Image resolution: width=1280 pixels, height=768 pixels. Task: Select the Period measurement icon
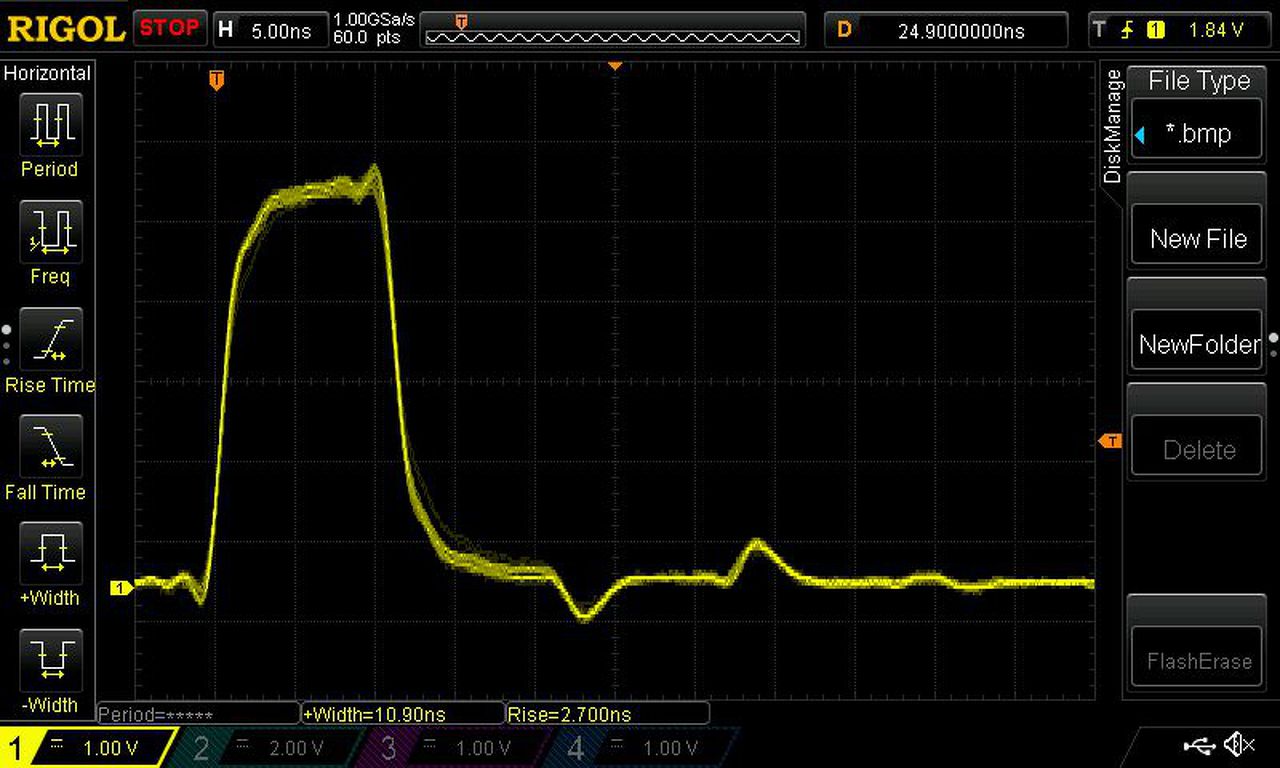pos(50,123)
